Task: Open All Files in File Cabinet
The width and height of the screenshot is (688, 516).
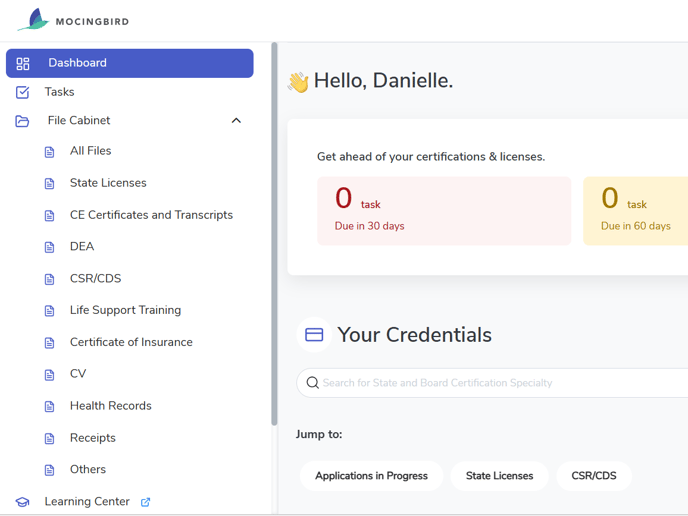Action: pyautogui.click(x=90, y=151)
